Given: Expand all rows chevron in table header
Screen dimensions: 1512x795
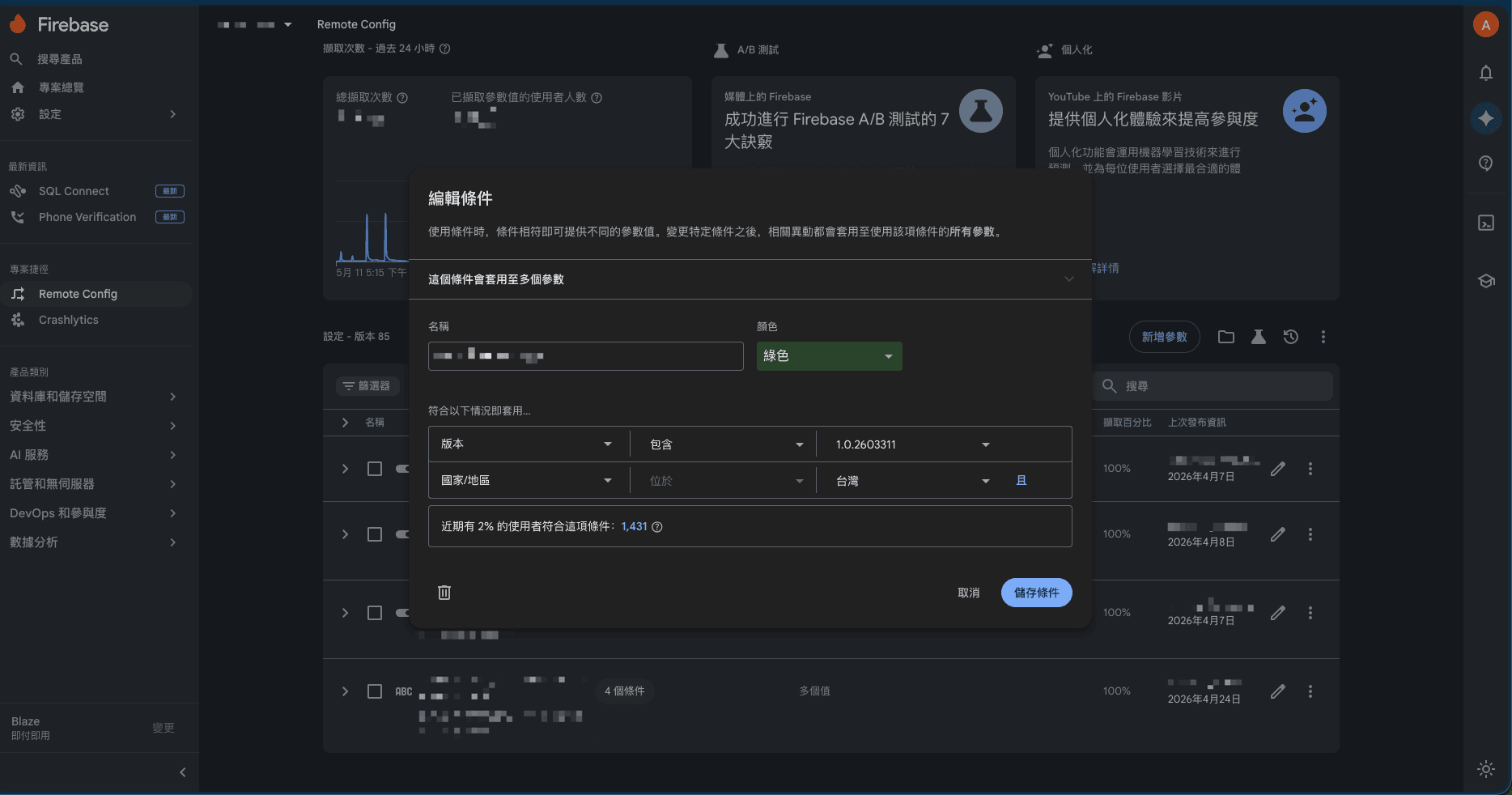Looking at the screenshot, I should (346, 423).
